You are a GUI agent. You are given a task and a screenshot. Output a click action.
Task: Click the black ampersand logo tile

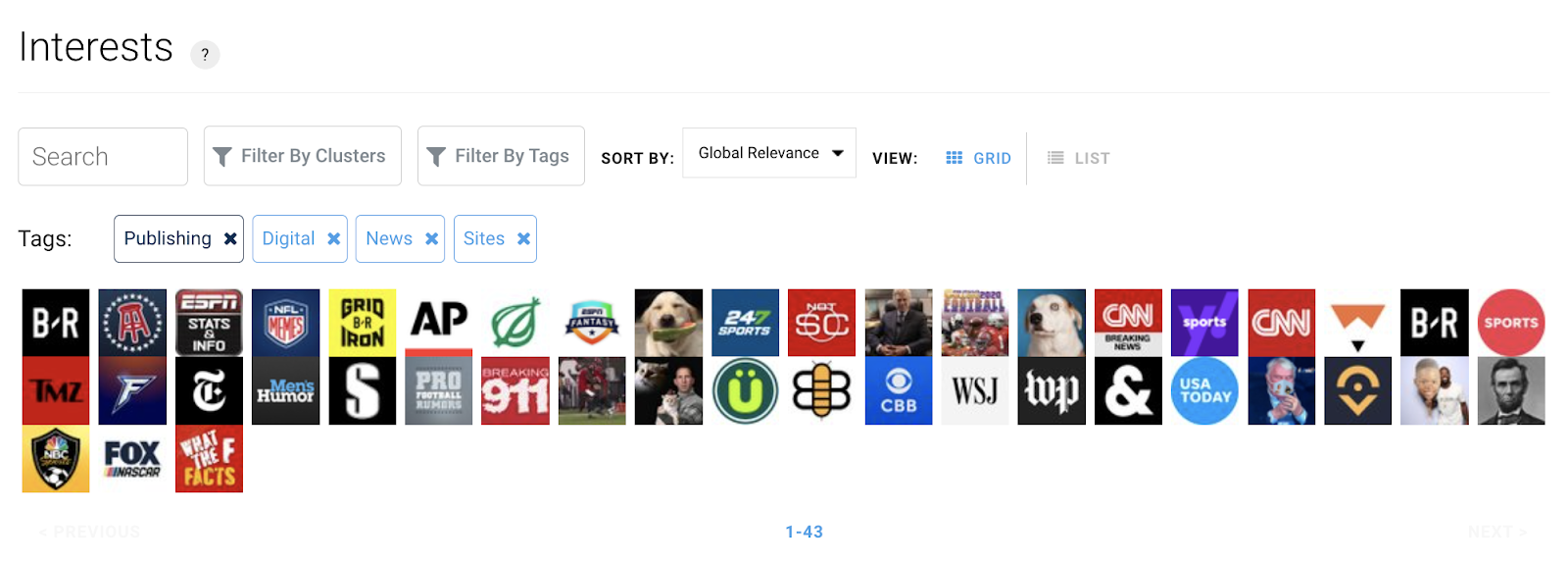click(1128, 390)
